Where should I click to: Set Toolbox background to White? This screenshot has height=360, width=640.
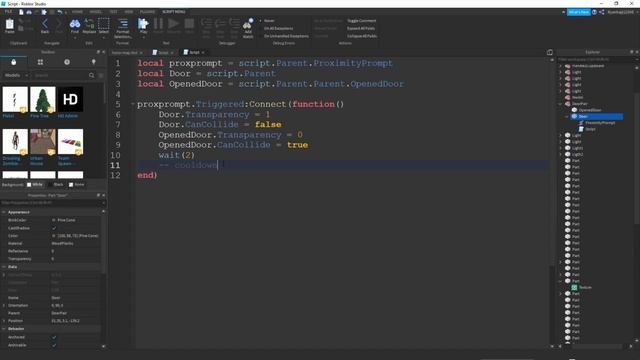(35, 184)
